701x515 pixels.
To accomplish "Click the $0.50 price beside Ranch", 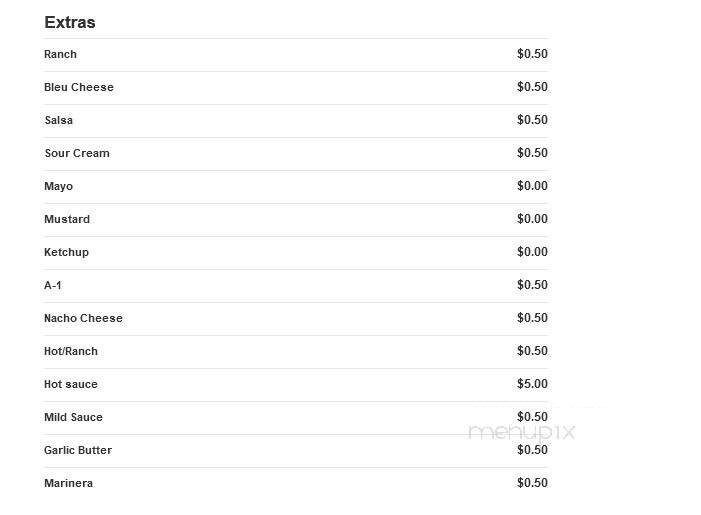I will pos(532,54).
